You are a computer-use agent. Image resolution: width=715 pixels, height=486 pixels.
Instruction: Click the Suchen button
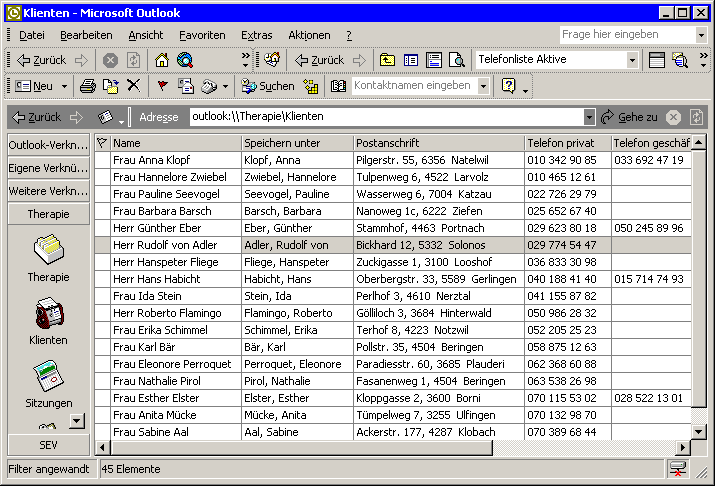coord(268,86)
